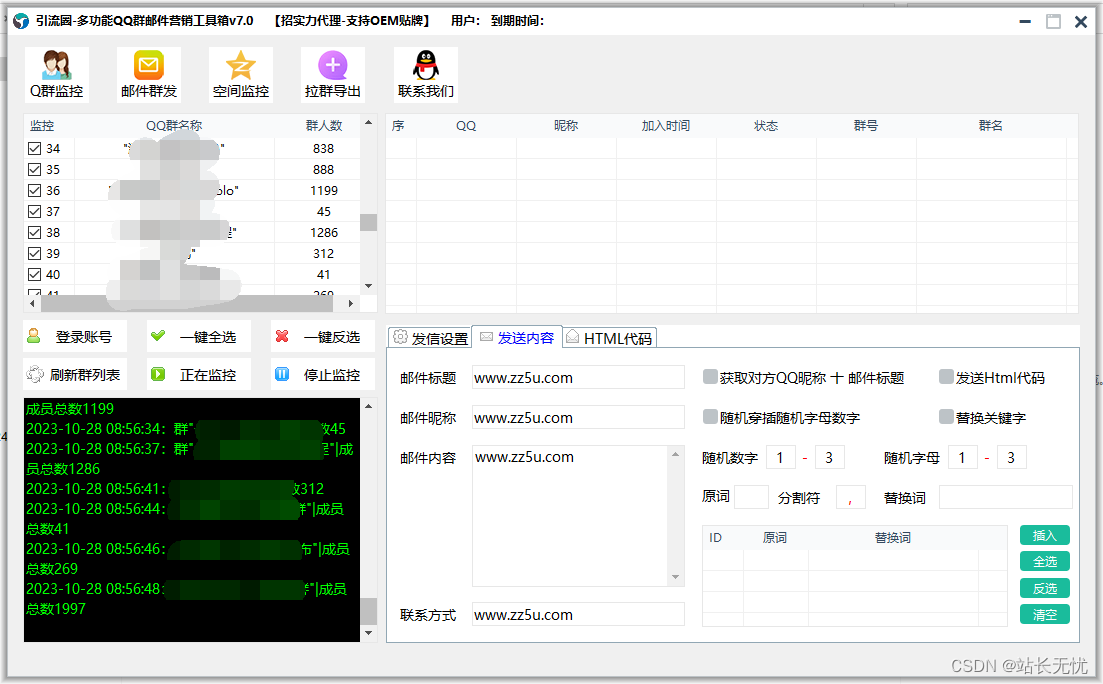Toggle checkbox for group row 39
This screenshot has width=1103, height=684.
click(x=34, y=253)
